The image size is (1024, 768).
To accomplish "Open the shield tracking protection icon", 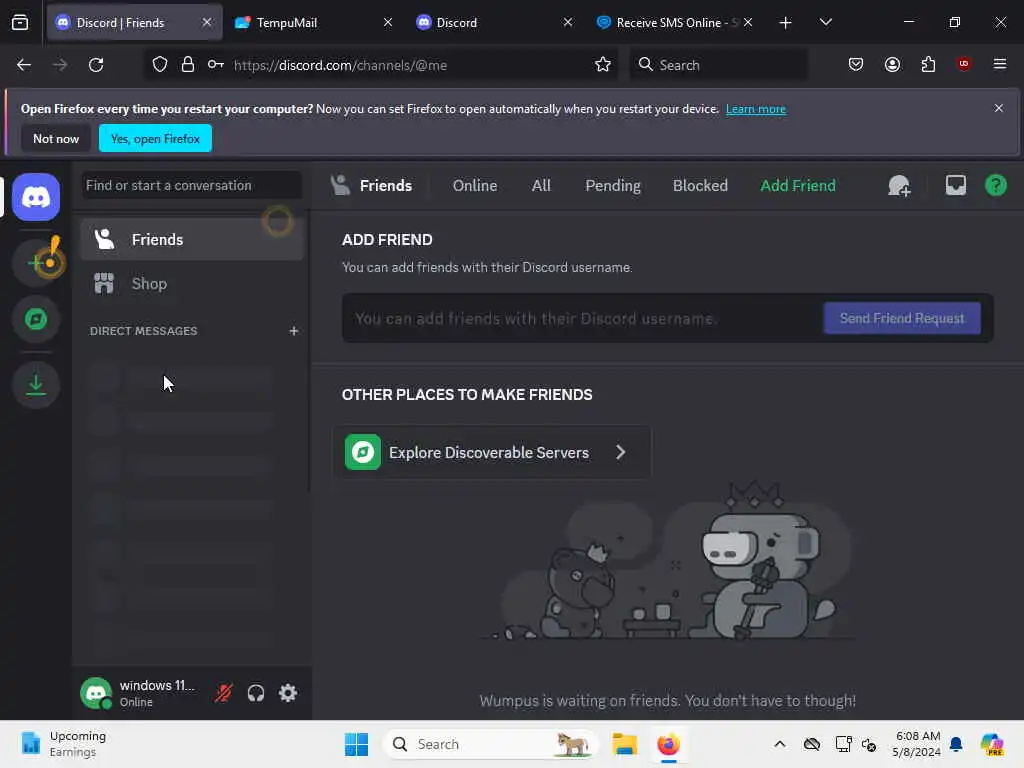I will [x=160, y=65].
